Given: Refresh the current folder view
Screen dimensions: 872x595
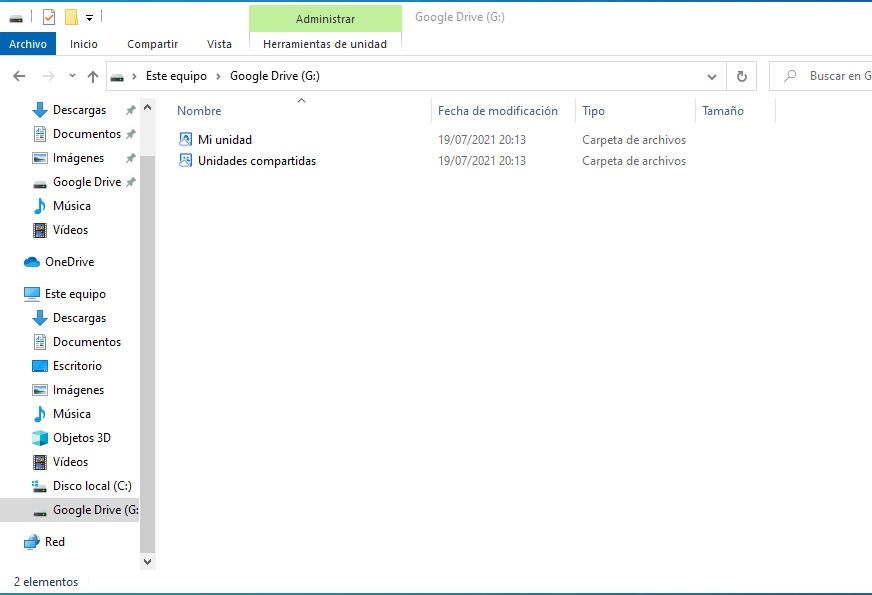Looking at the screenshot, I should coord(741,76).
